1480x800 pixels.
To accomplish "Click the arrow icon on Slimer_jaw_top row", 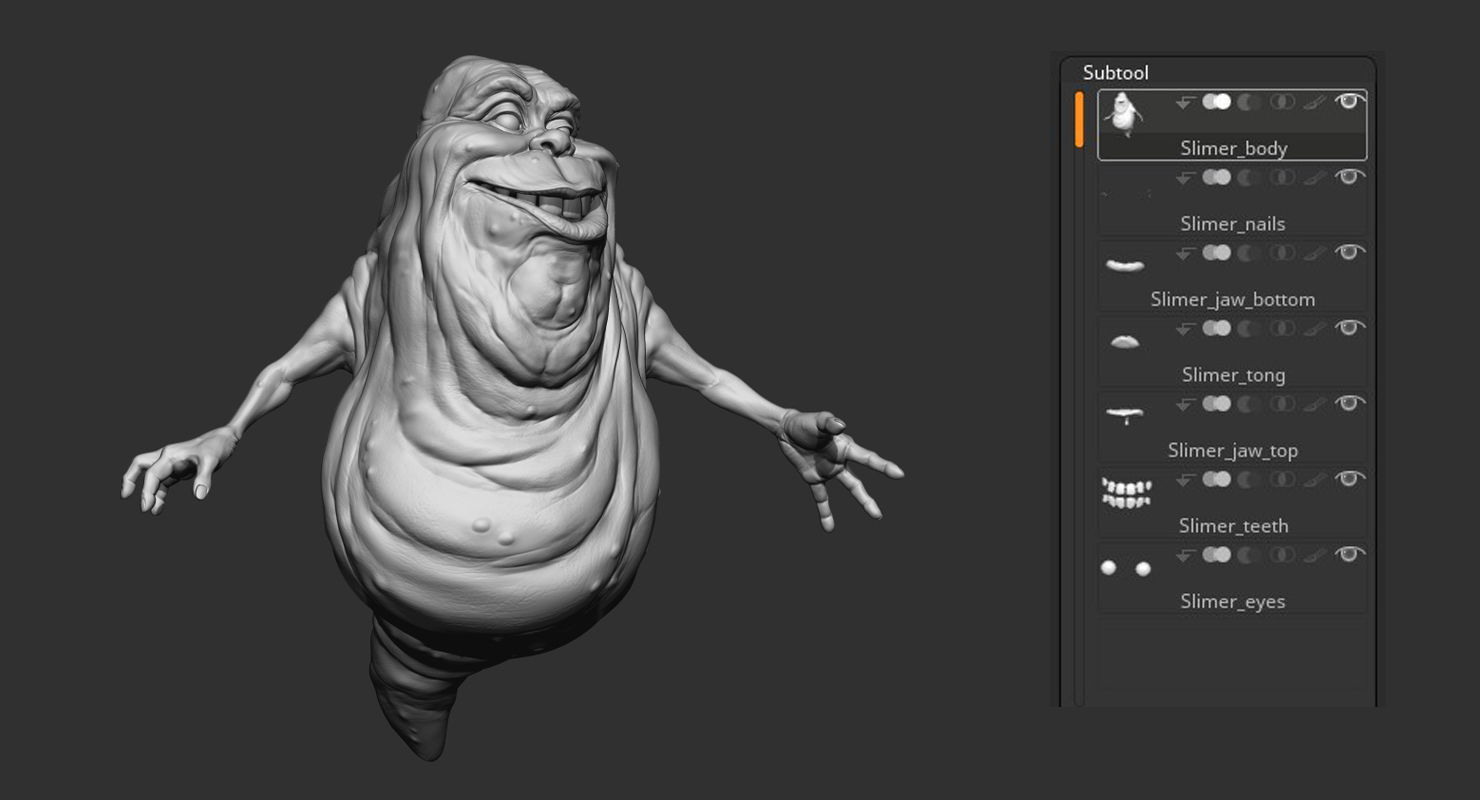I will (x=1185, y=404).
